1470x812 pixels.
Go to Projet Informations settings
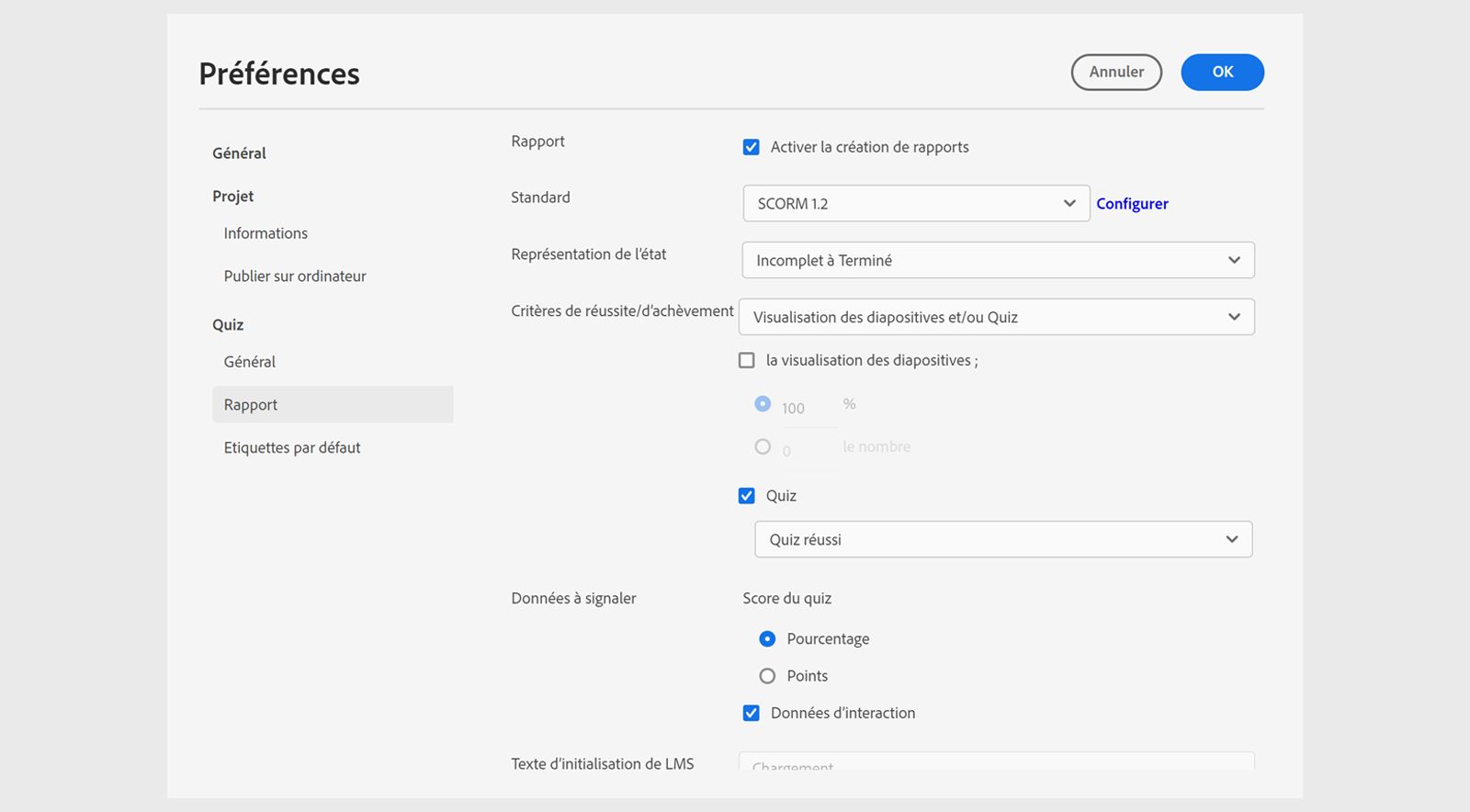pos(266,233)
